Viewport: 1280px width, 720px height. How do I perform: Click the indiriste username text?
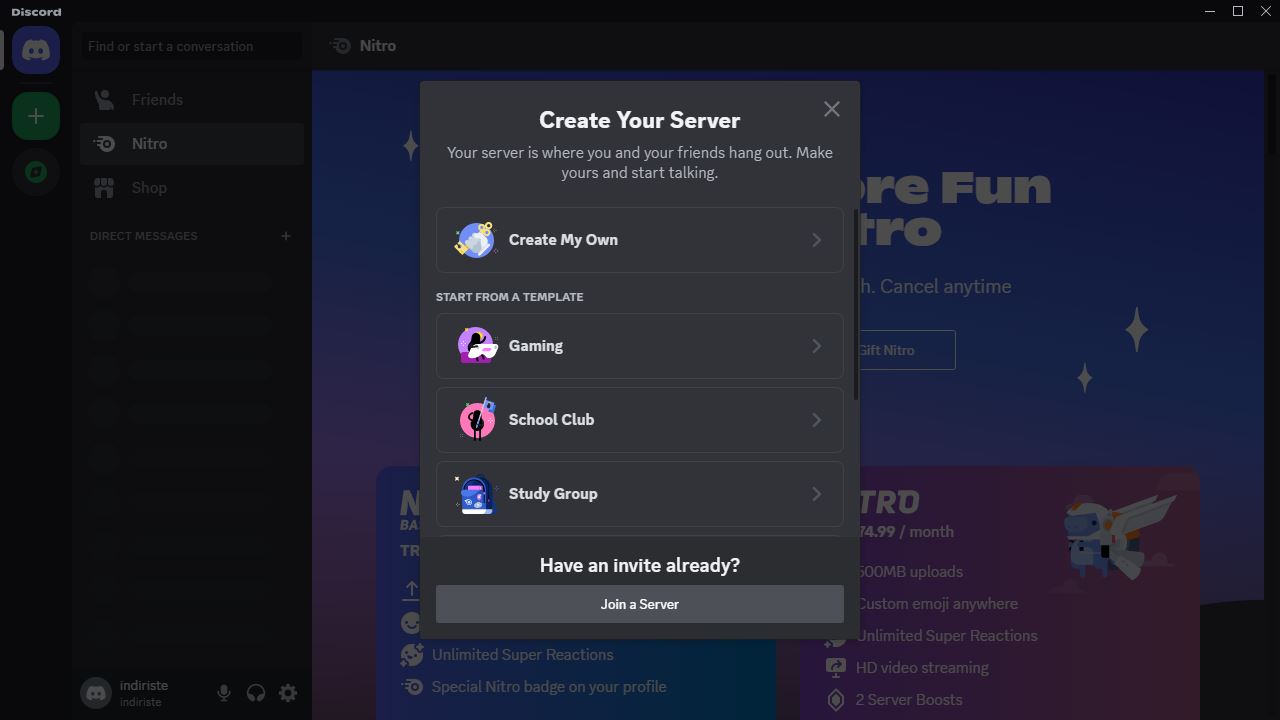click(144, 686)
